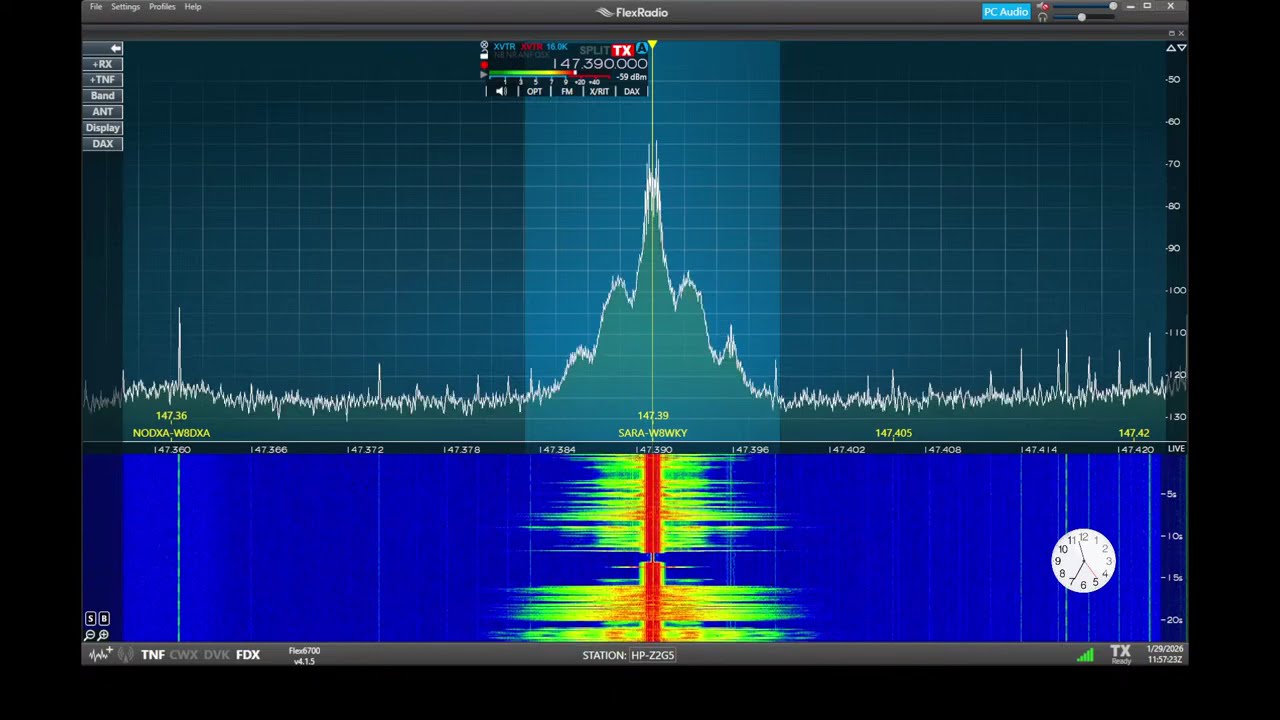Click the add panadapter waveform icon
Viewport: 1280px width, 720px height.
(101, 654)
